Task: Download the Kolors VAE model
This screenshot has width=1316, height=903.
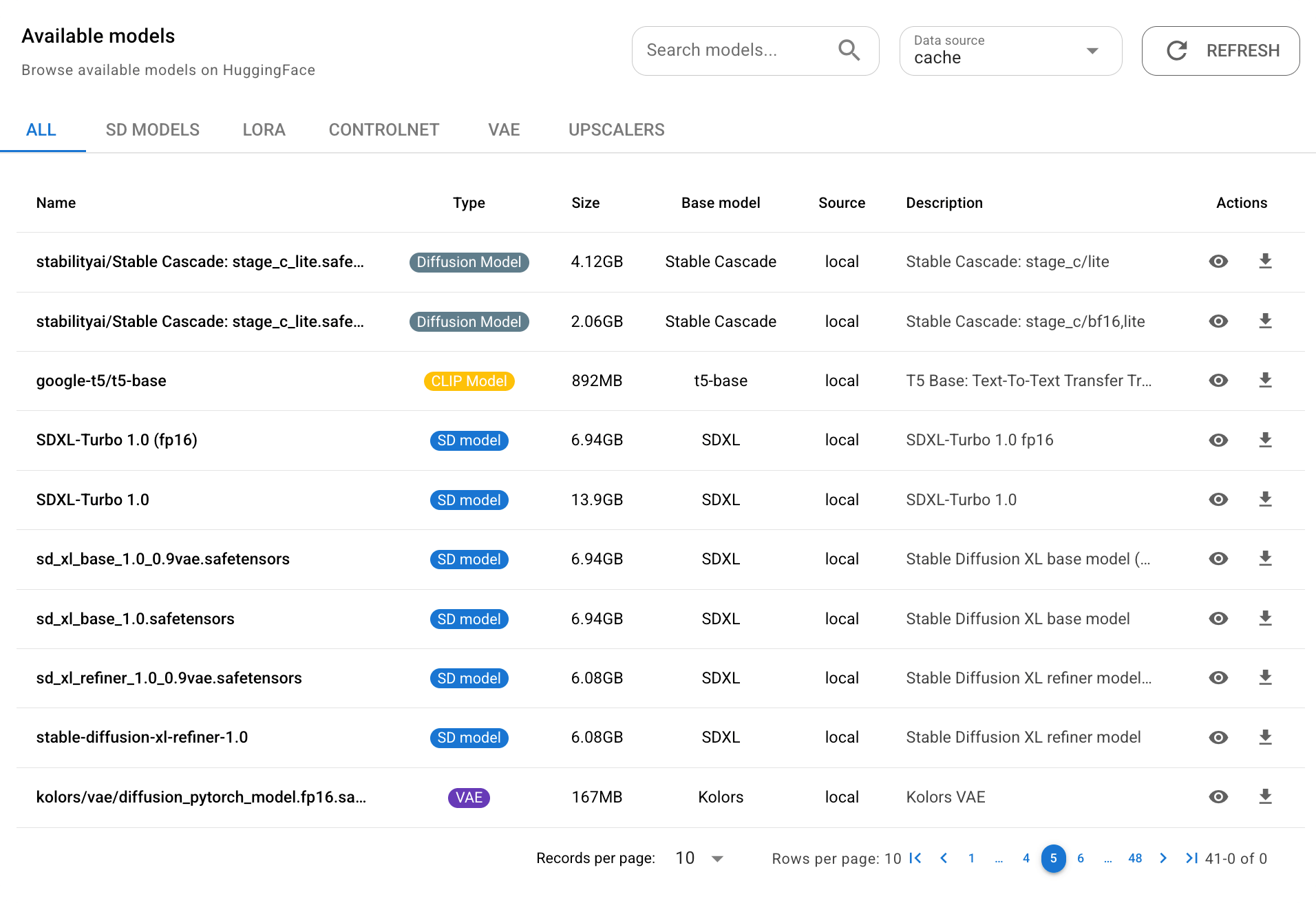Action: (1266, 797)
